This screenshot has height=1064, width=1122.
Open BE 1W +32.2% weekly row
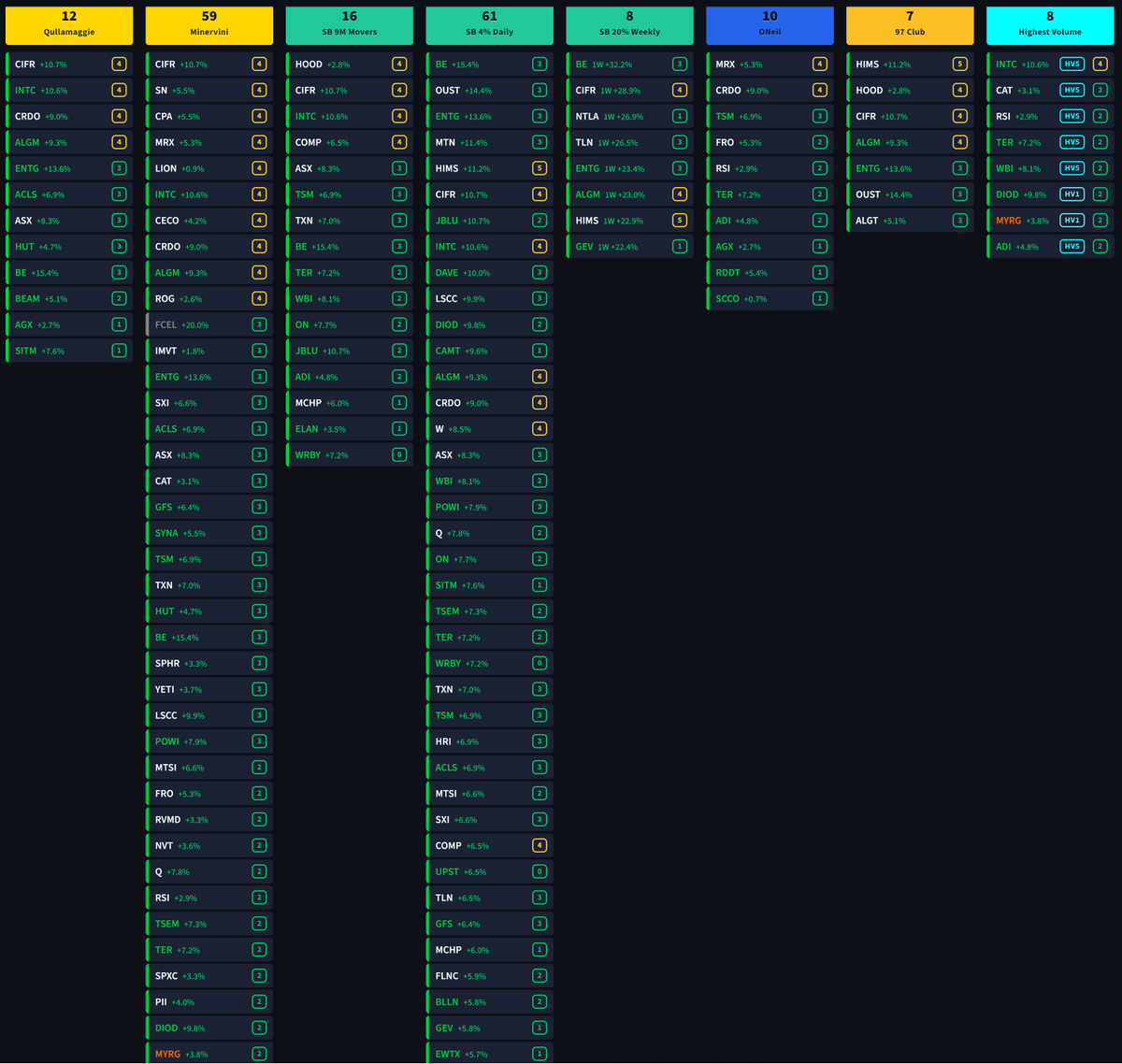tap(630, 65)
